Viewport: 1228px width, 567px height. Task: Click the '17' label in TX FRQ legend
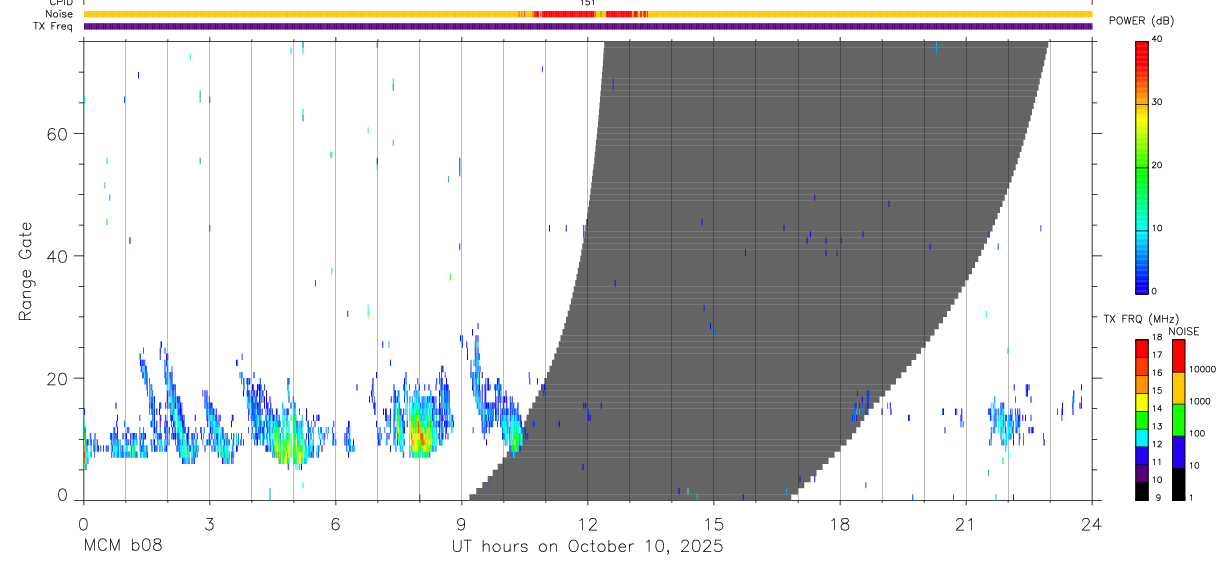point(1156,355)
